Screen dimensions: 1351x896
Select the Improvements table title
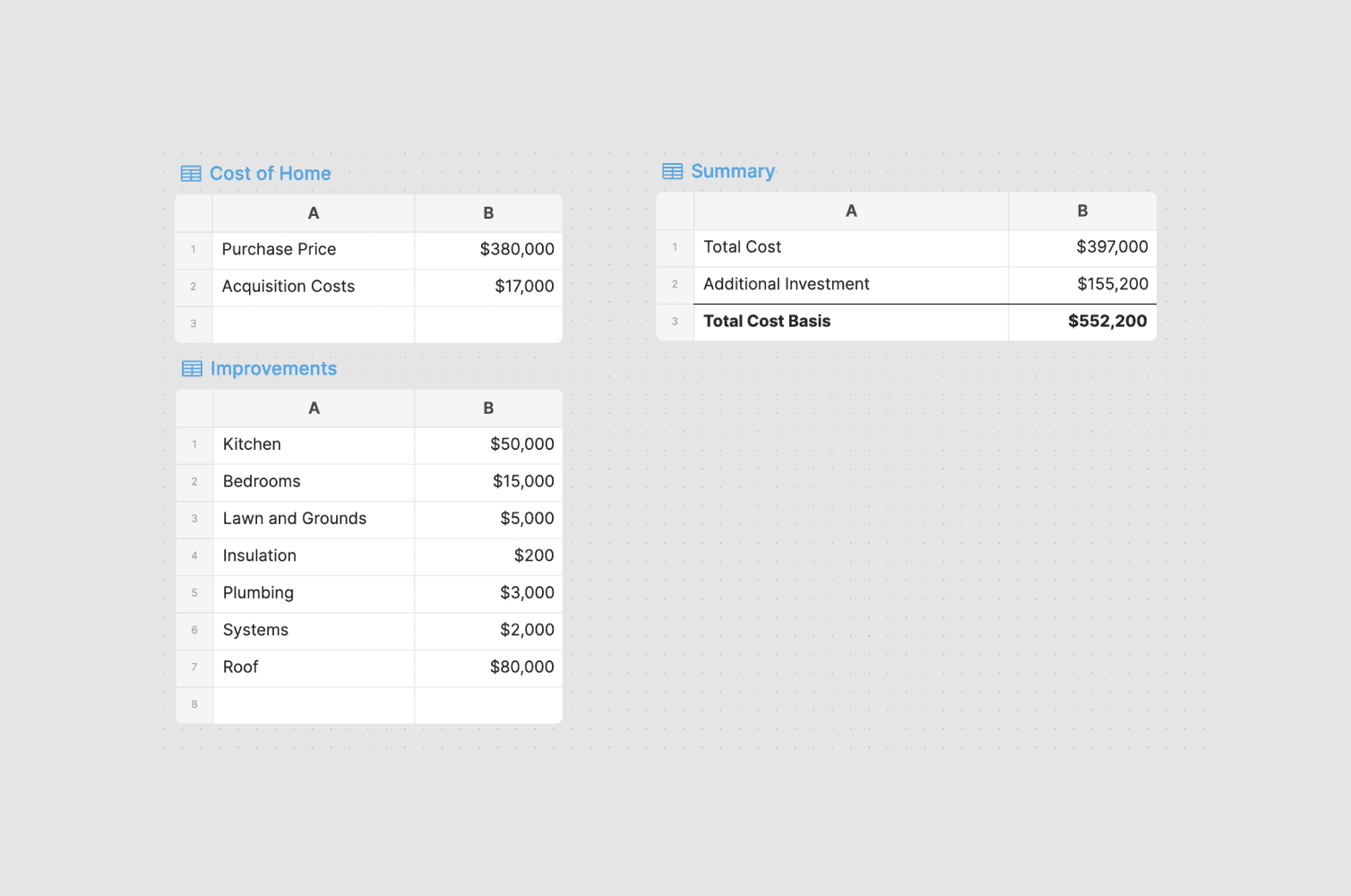[273, 369]
